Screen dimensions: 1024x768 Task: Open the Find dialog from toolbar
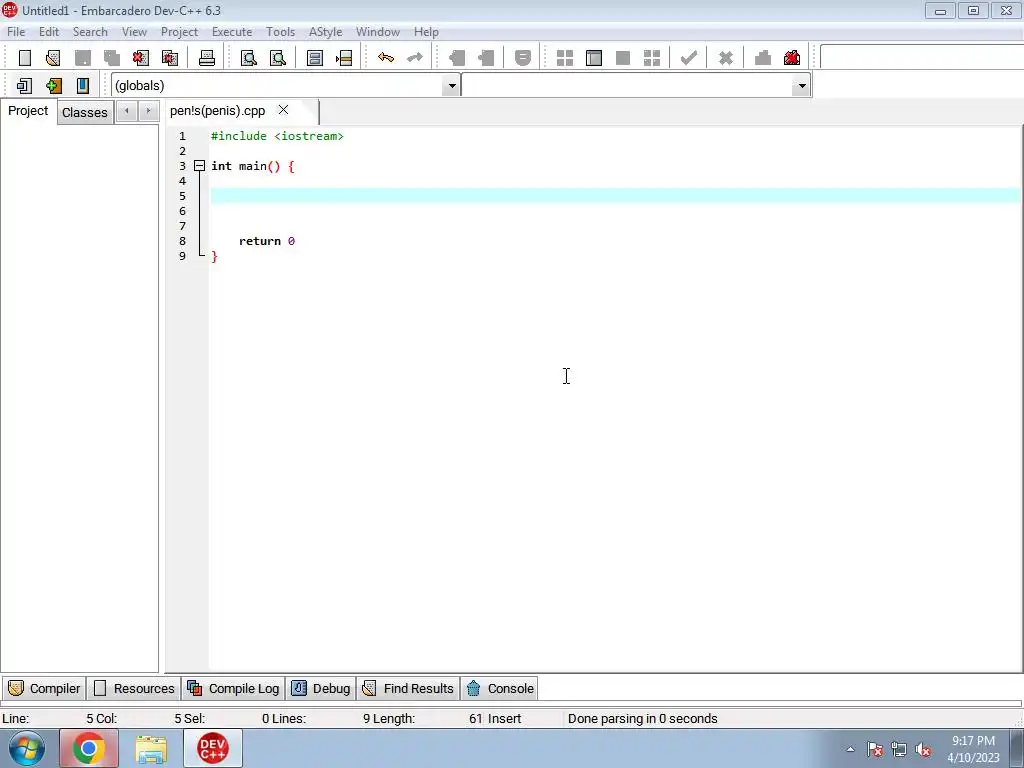pos(249,57)
